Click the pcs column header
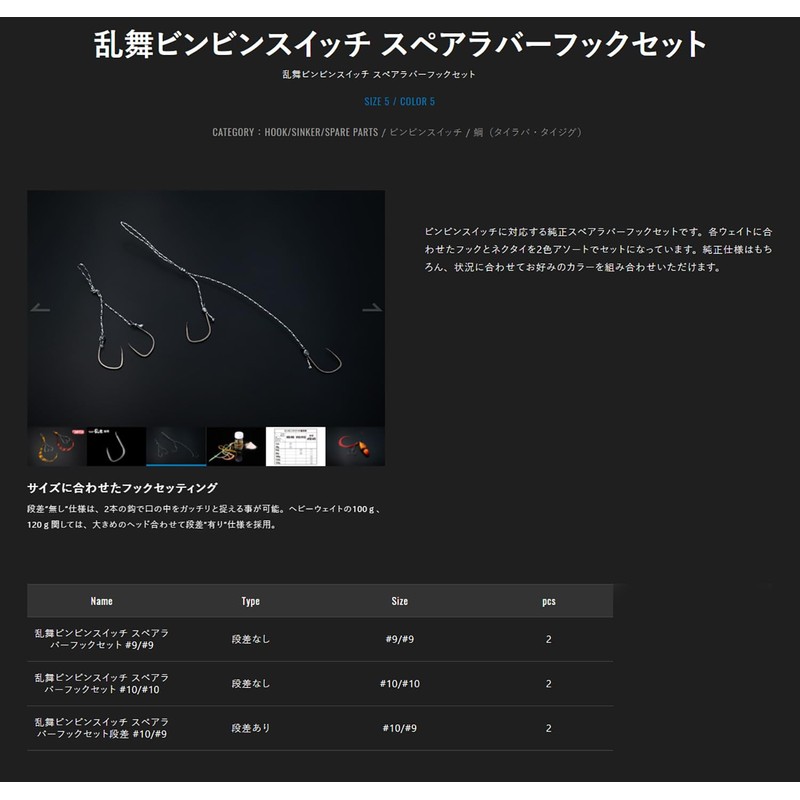 pos(548,601)
